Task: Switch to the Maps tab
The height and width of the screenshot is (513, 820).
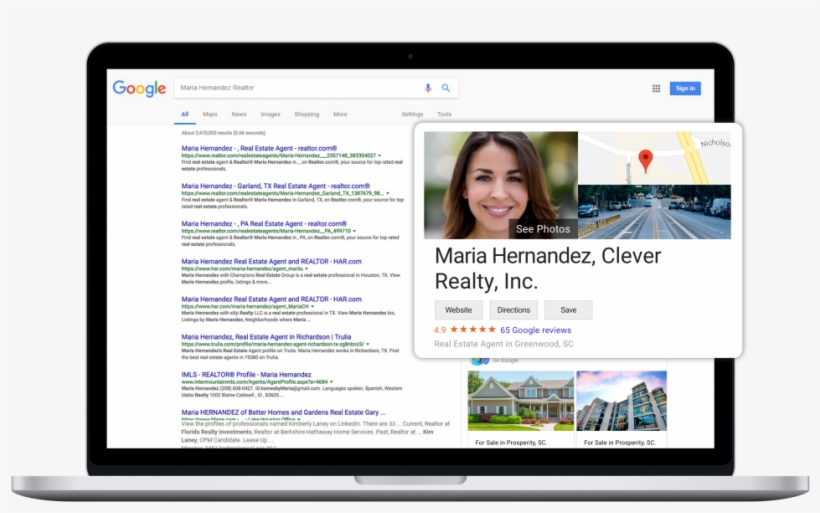Action: coord(210,114)
